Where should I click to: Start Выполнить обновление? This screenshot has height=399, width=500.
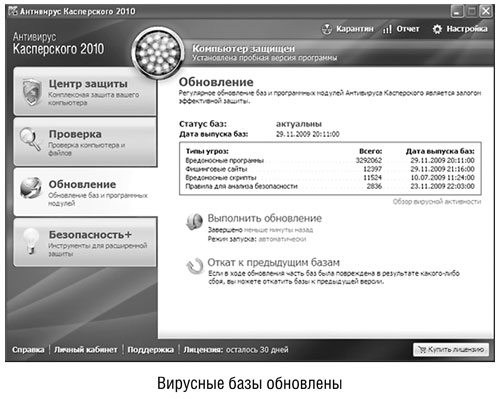pyautogui.click(x=265, y=218)
